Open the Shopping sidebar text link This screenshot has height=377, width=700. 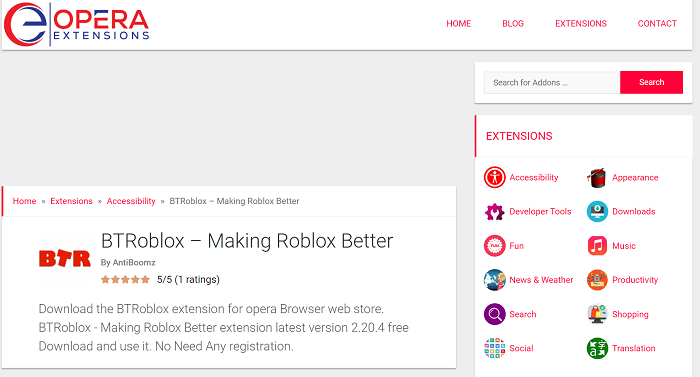point(630,314)
